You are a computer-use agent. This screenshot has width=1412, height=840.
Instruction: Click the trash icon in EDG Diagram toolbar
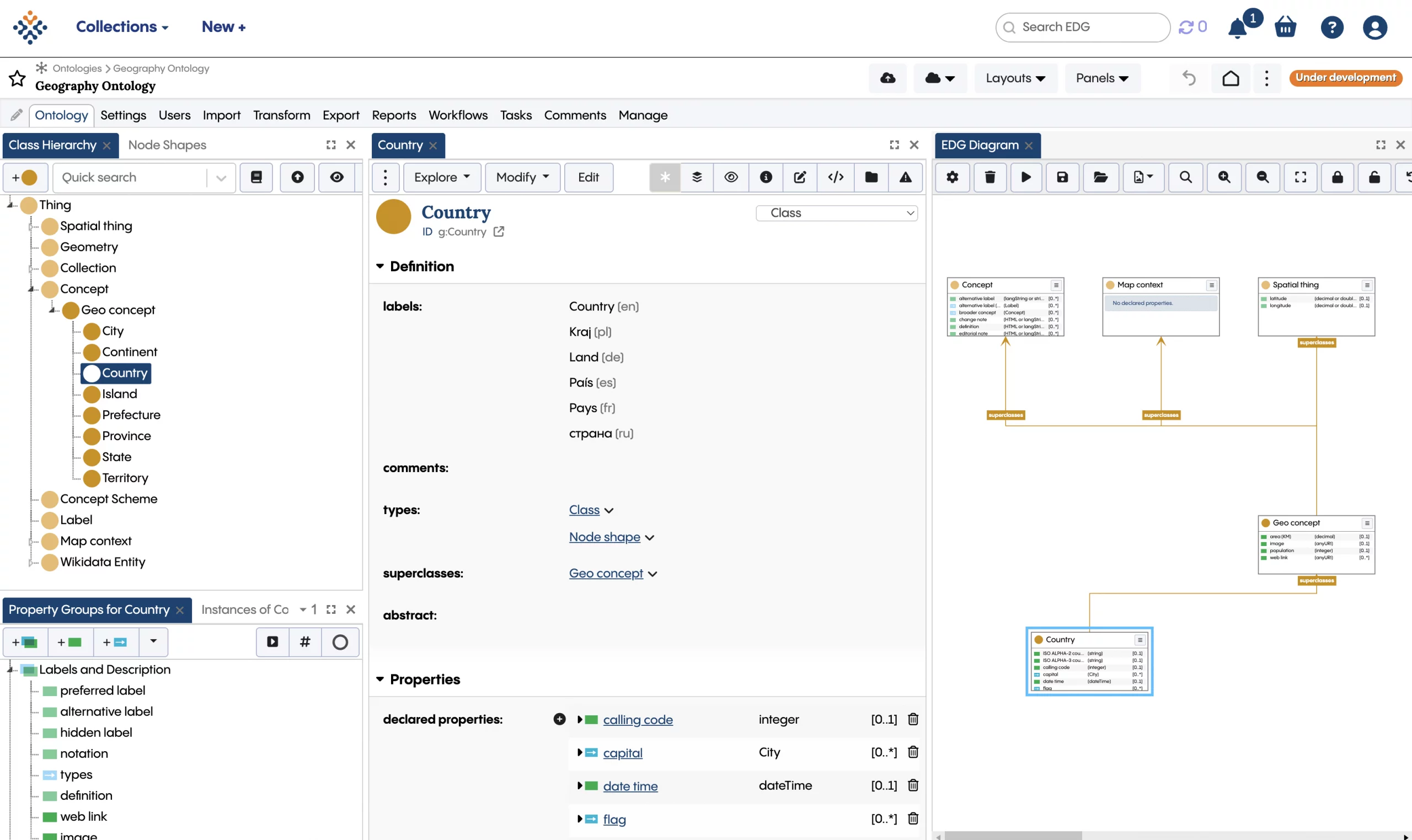coord(990,177)
